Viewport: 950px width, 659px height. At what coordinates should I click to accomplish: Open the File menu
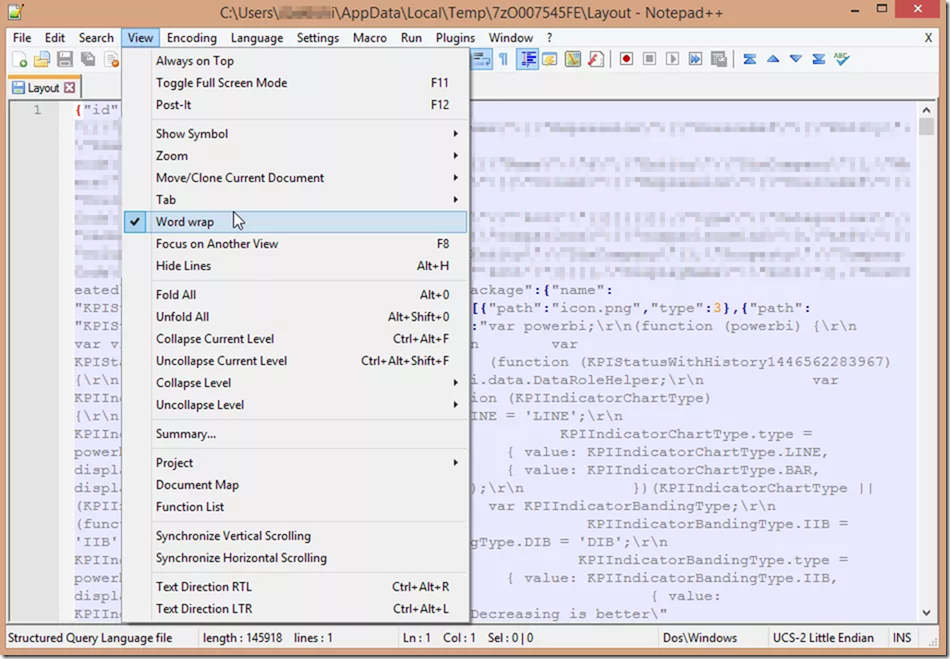pos(22,38)
